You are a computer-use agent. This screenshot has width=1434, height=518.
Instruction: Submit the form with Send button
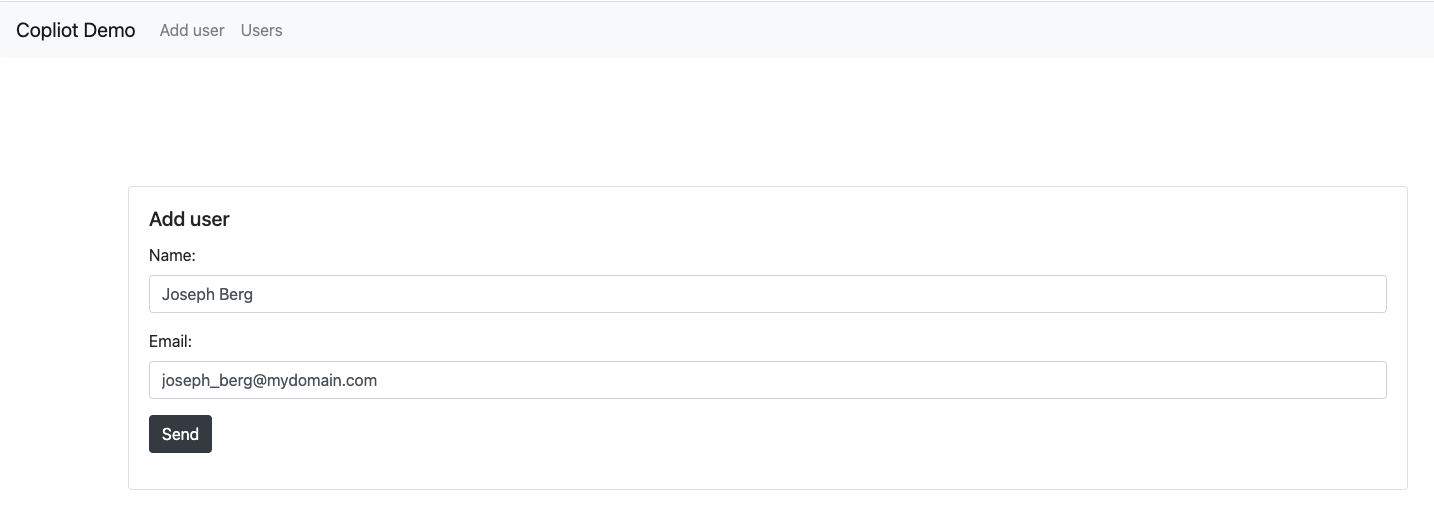tap(180, 434)
